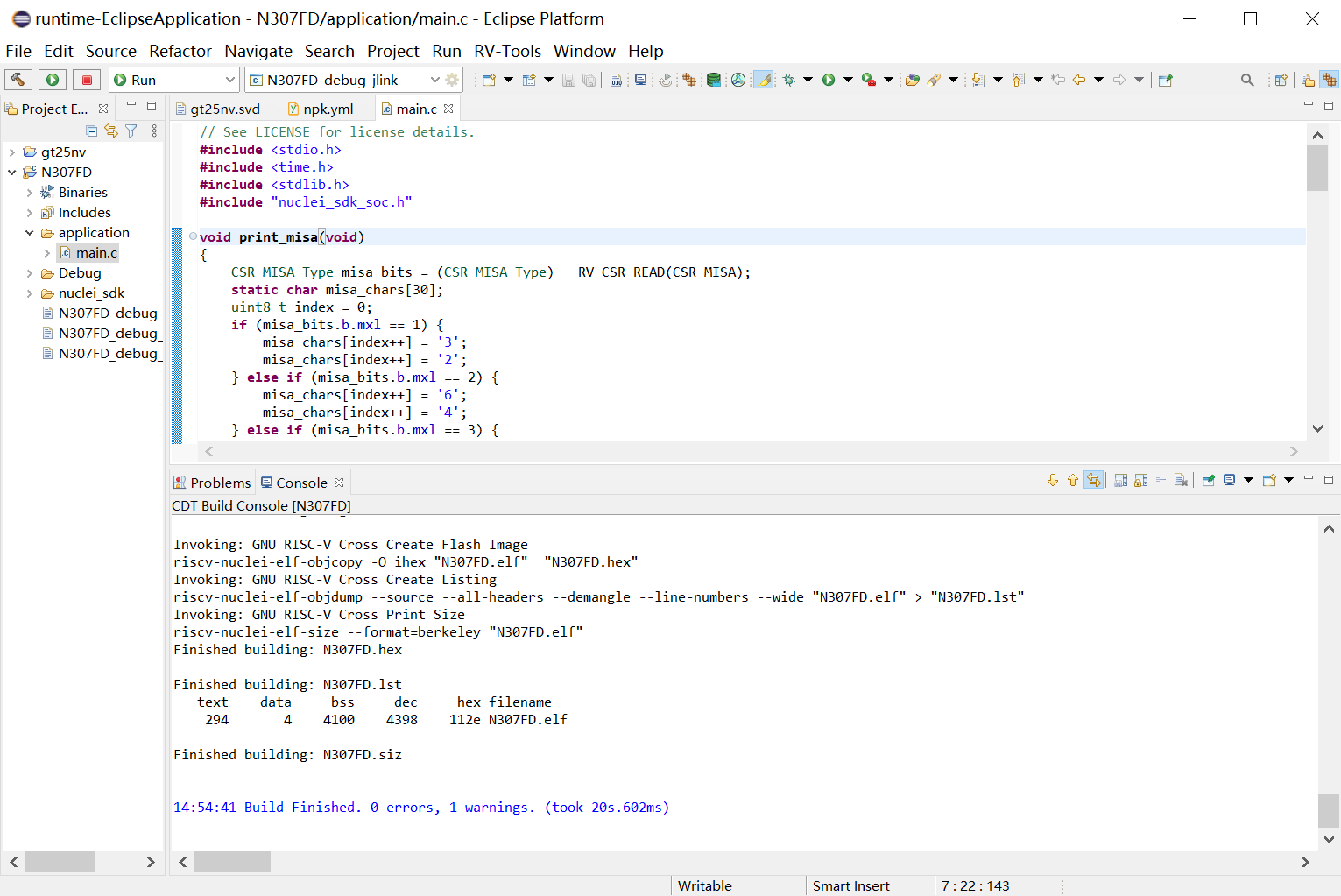Click the External Tools run icon
The width and height of the screenshot is (1341, 896).
pos(869,80)
